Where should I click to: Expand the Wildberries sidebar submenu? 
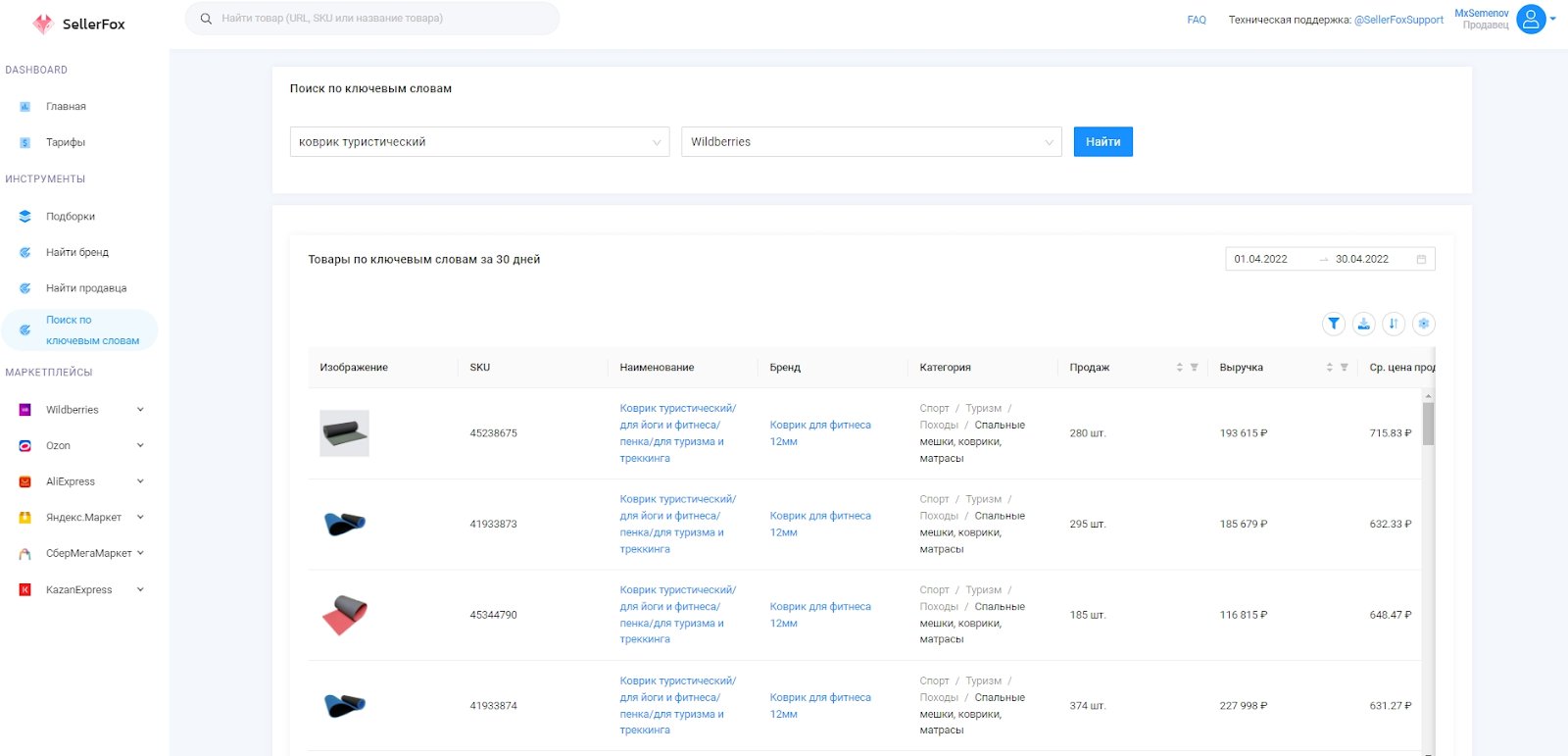coord(140,410)
